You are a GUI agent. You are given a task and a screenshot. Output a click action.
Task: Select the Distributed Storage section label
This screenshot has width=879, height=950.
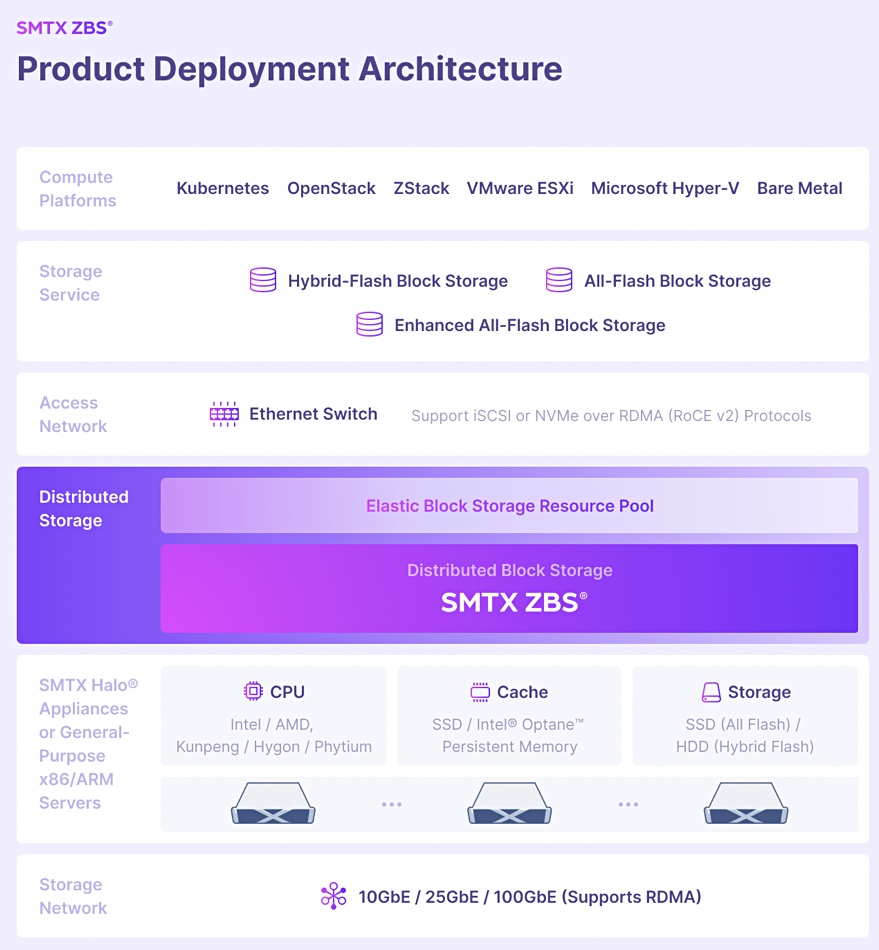click(84, 508)
